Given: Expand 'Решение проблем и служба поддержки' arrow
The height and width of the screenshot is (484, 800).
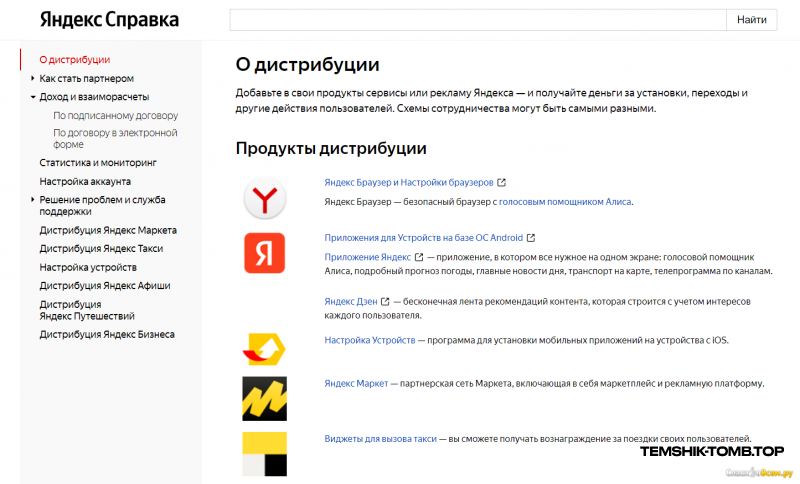Looking at the screenshot, I should coord(32,199).
